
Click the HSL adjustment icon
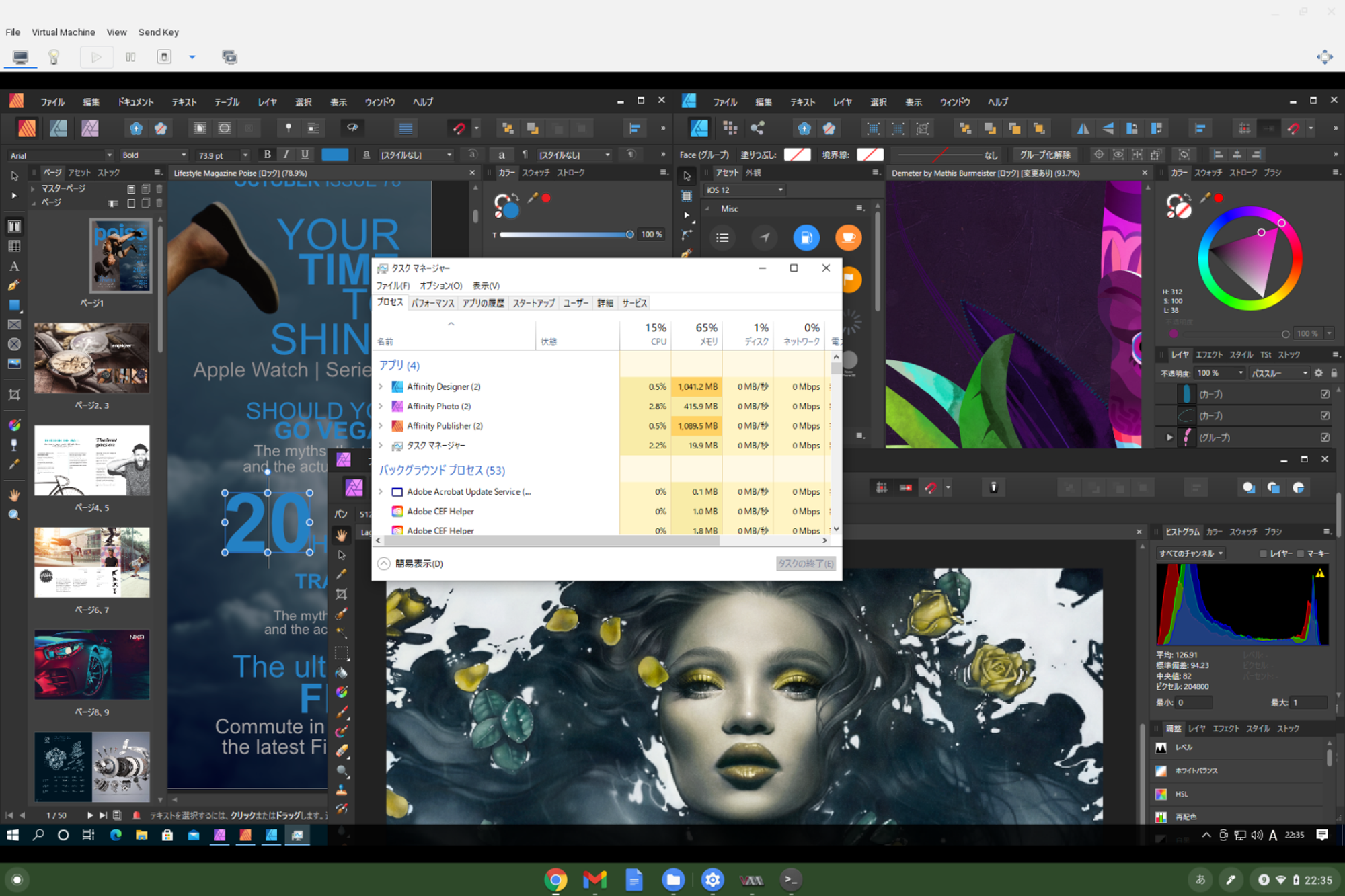pyautogui.click(x=1161, y=794)
